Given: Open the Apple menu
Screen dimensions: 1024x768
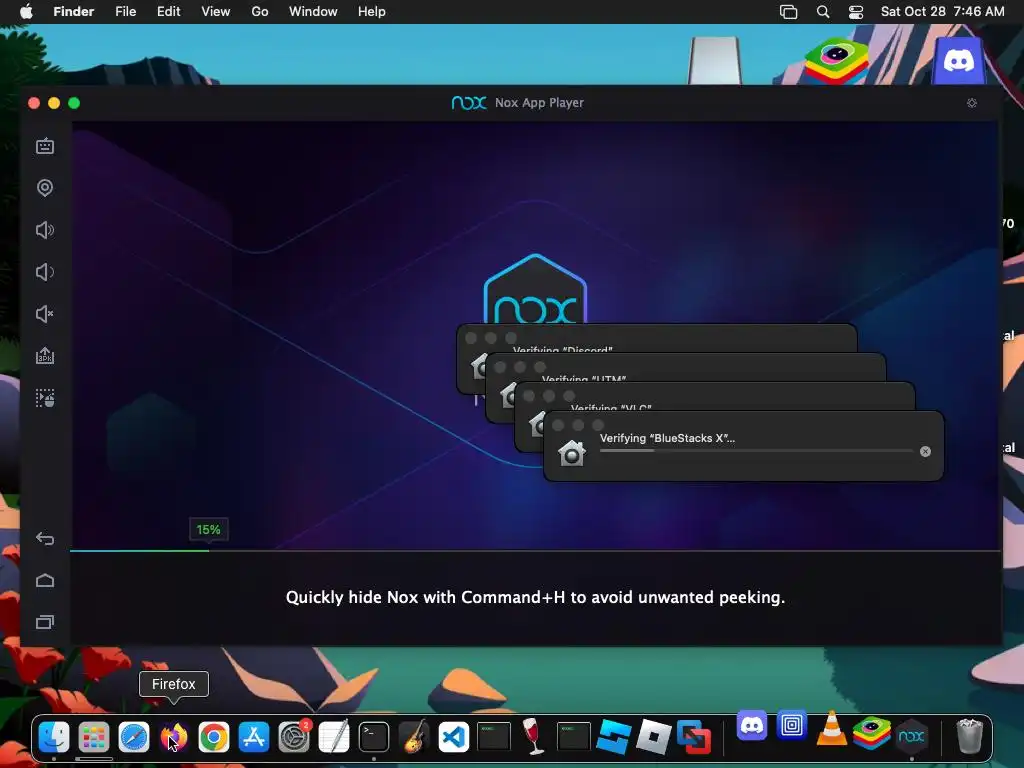Looking at the screenshot, I should [26, 12].
